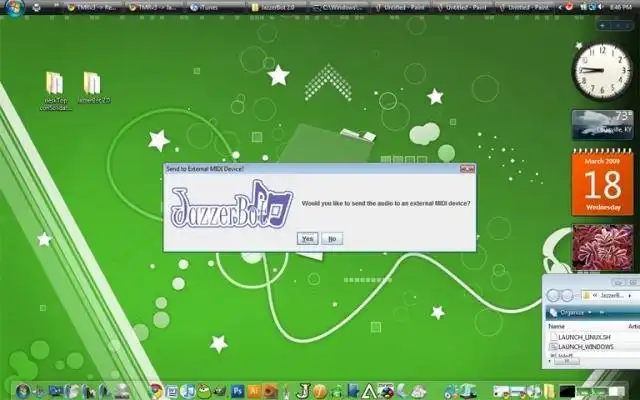Open the green frog face dock icon
Screen dimensions: 640x400
[204, 391]
